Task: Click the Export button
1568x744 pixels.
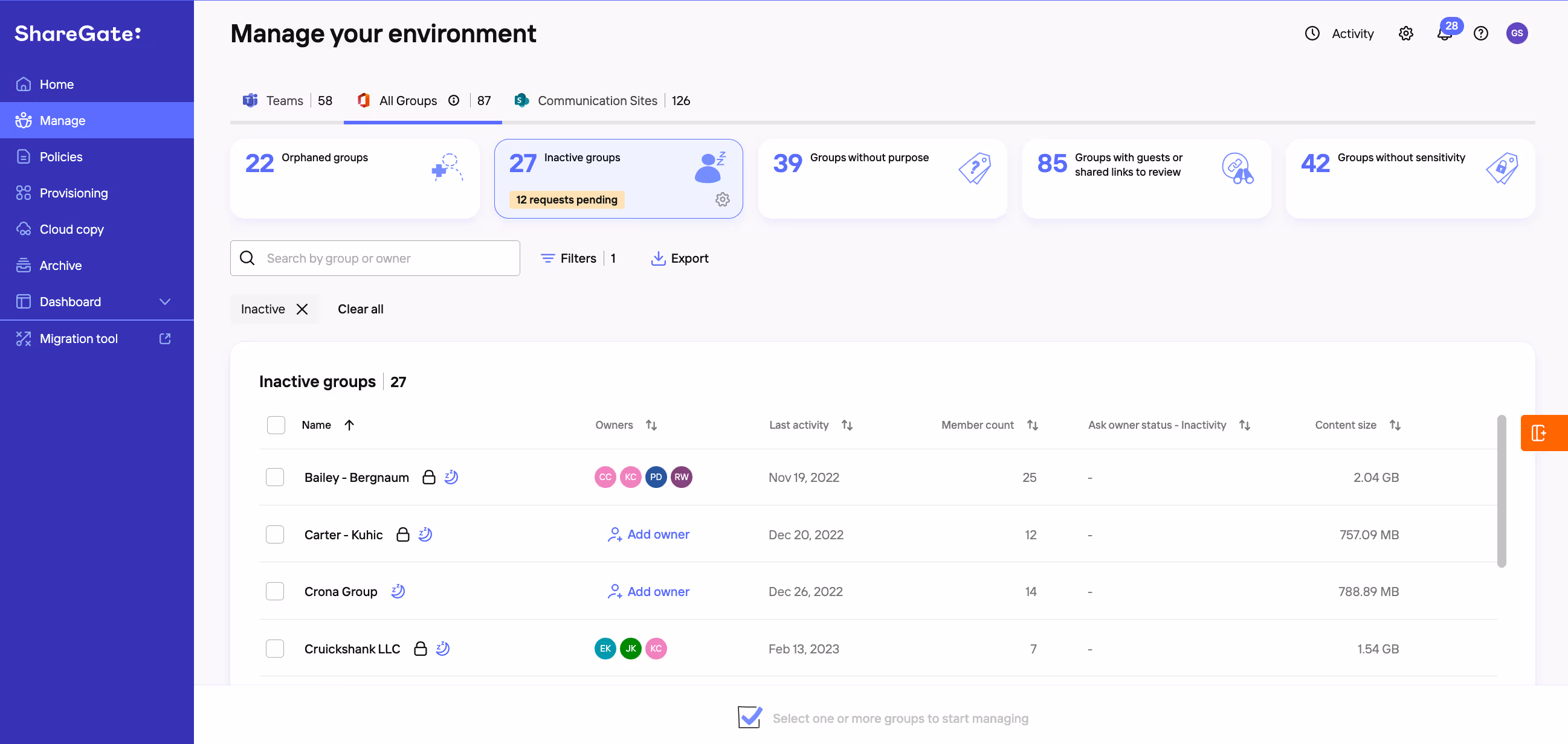Action: [680, 258]
